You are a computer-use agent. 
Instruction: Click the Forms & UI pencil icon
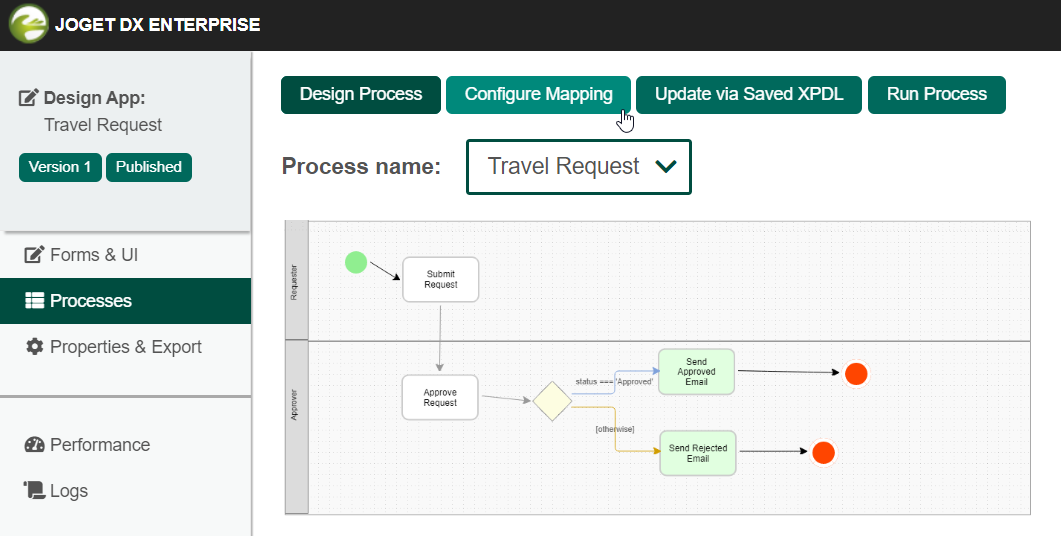coord(35,255)
